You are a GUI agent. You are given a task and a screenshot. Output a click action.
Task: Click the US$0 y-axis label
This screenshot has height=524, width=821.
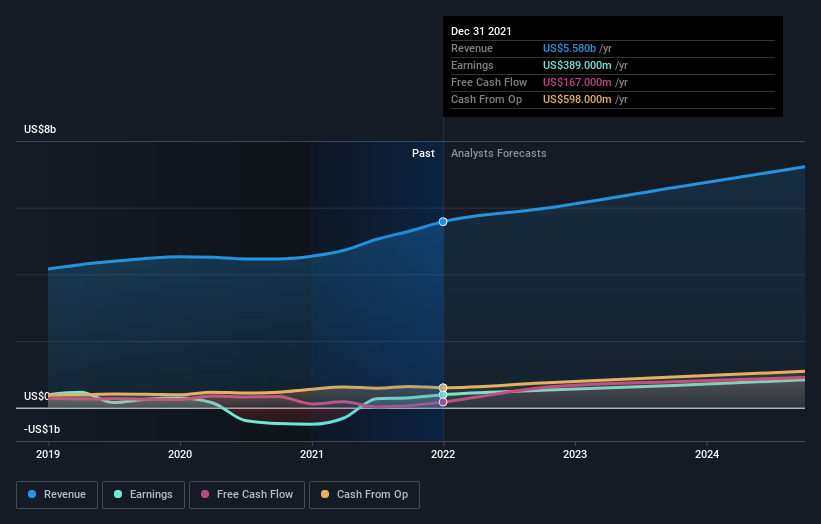pyautogui.click(x=37, y=396)
